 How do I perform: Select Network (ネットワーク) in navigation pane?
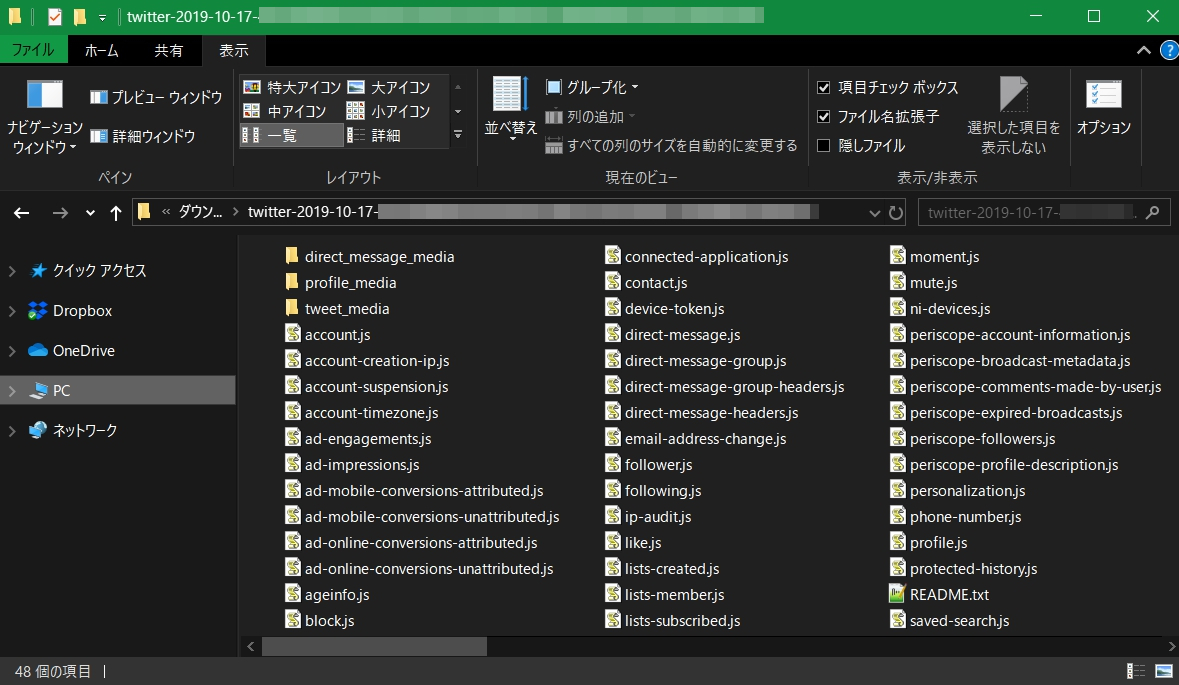(x=84, y=430)
